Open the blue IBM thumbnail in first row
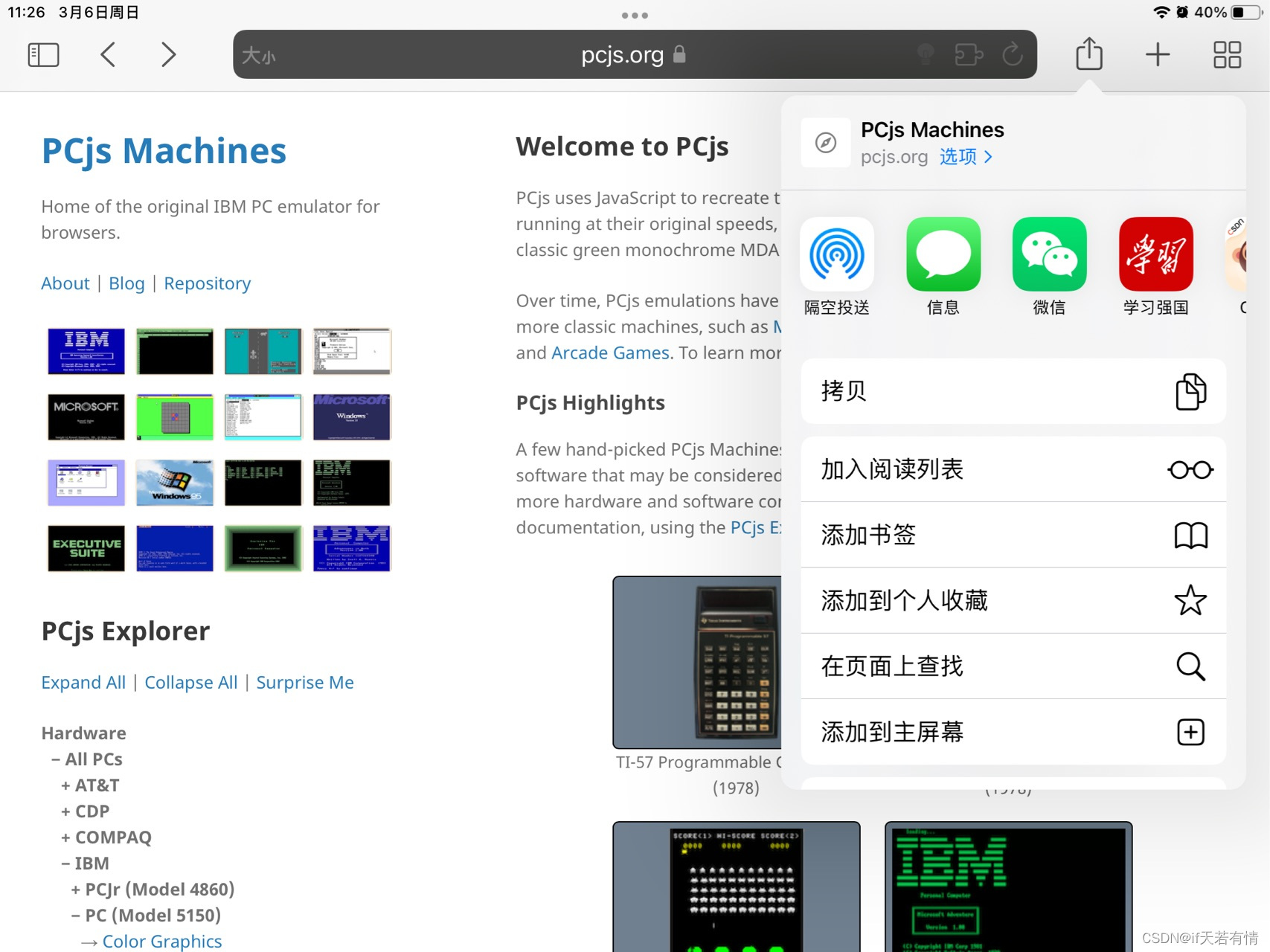 (x=86, y=351)
